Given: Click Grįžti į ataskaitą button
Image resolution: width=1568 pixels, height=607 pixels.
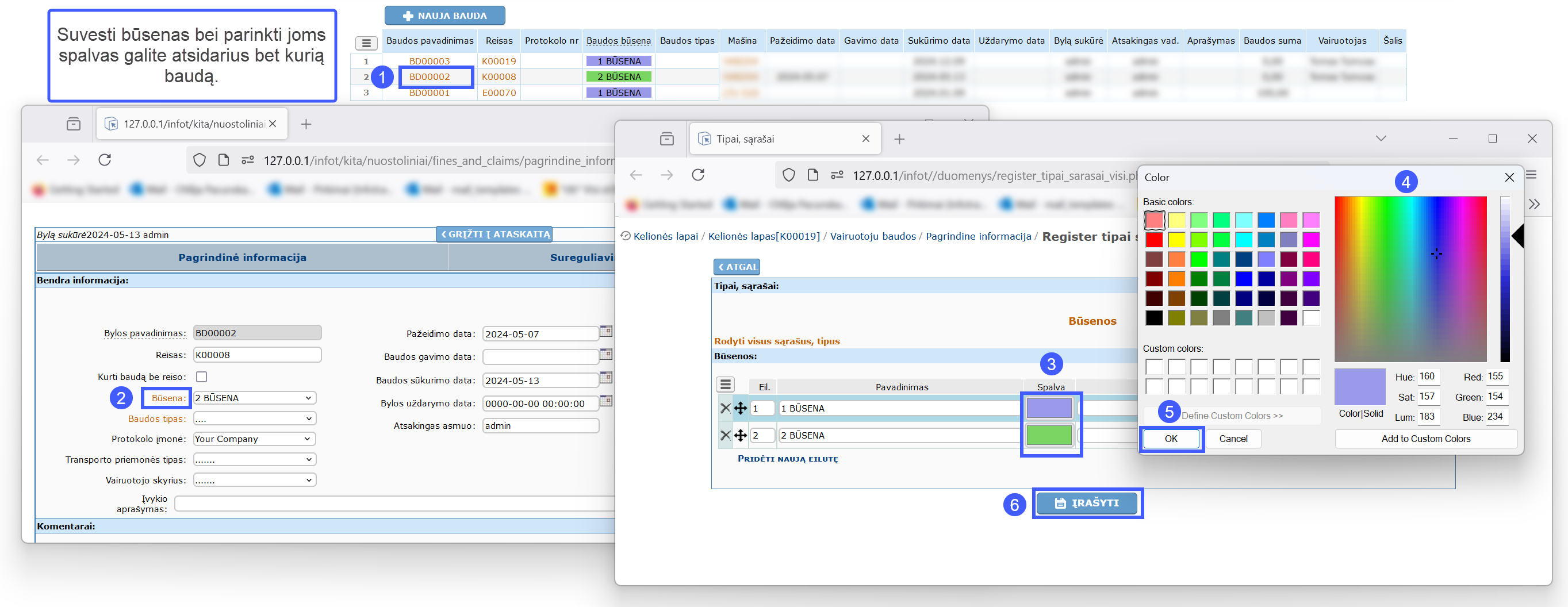Looking at the screenshot, I should point(495,234).
